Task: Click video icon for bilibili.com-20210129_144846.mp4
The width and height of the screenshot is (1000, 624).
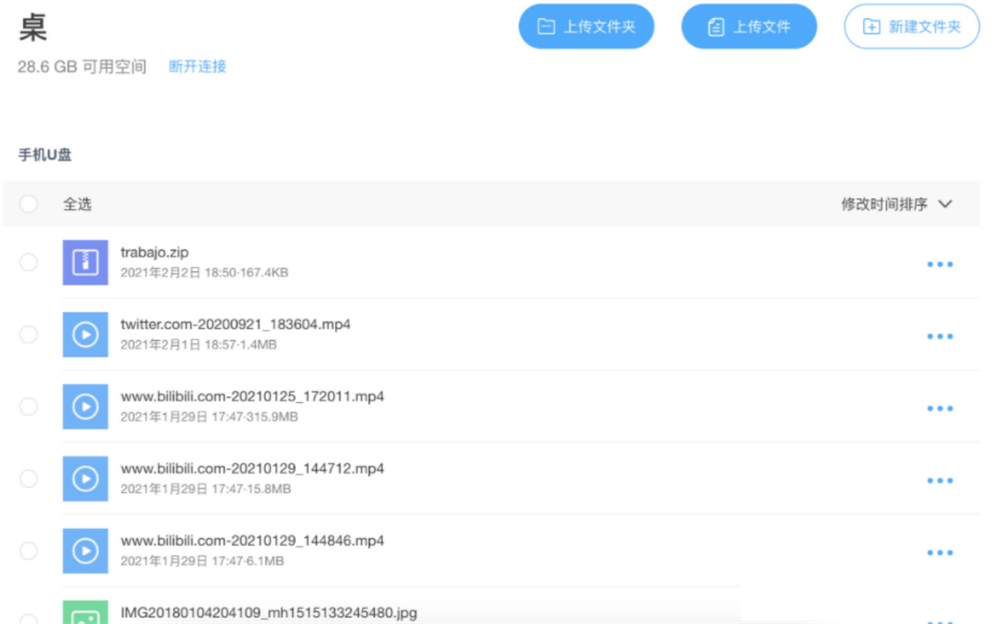Action: [x=85, y=550]
